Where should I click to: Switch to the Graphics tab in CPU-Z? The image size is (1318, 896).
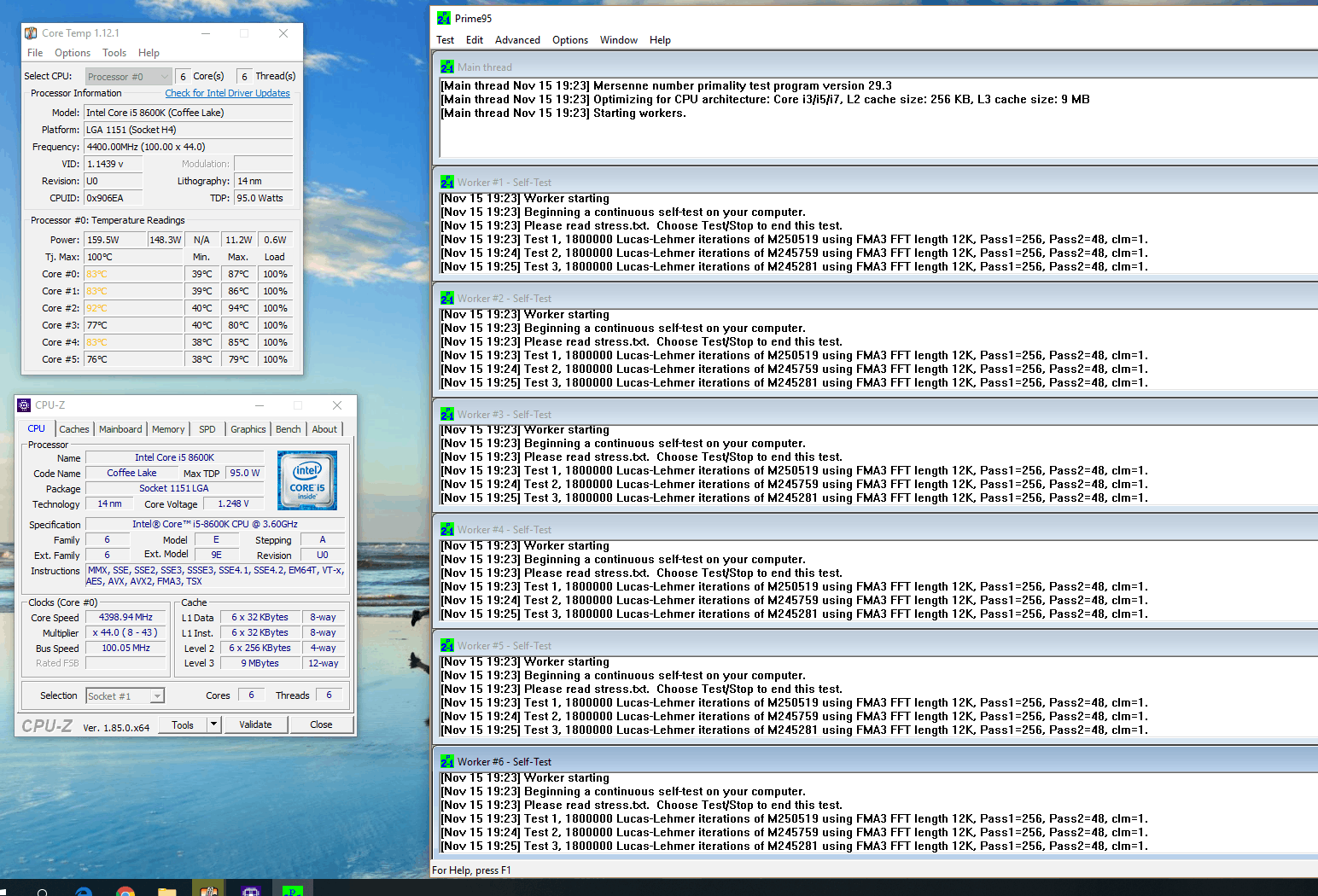pyautogui.click(x=248, y=429)
